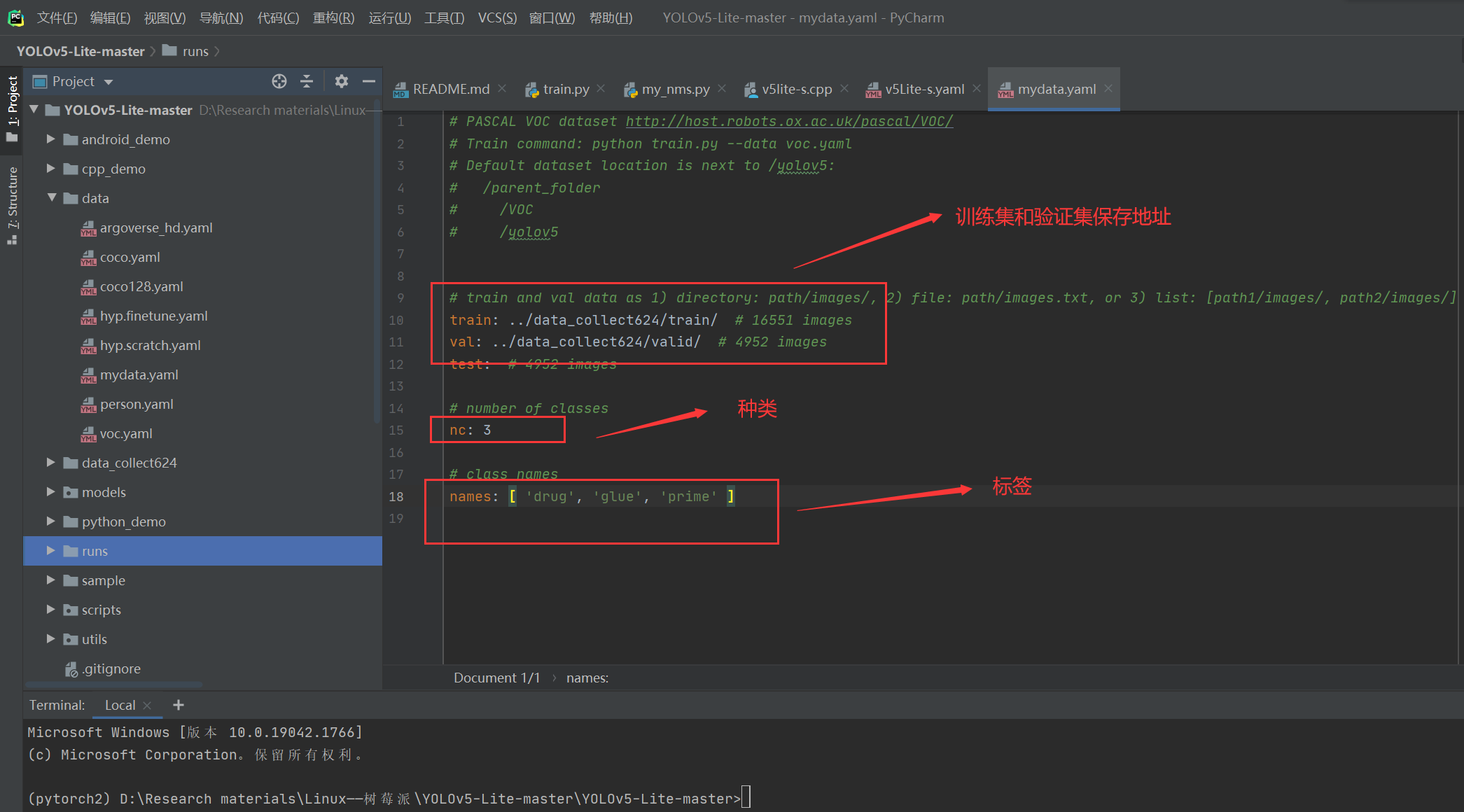Click the locate/scroll-from-source target icon
This screenshot has width=1464, height=812.
point(279,81)
